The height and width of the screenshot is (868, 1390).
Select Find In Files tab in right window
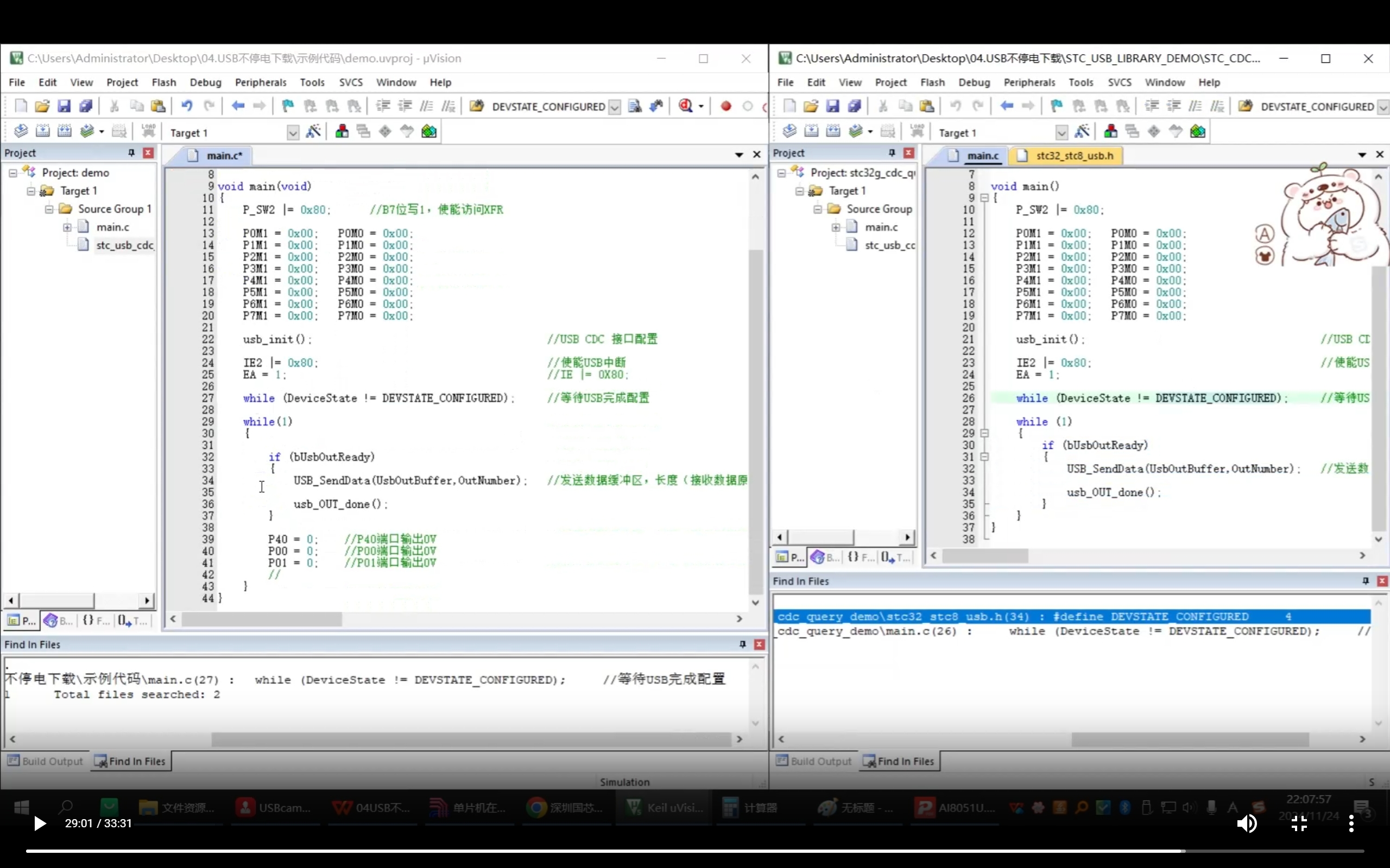(x=899, y=762)
